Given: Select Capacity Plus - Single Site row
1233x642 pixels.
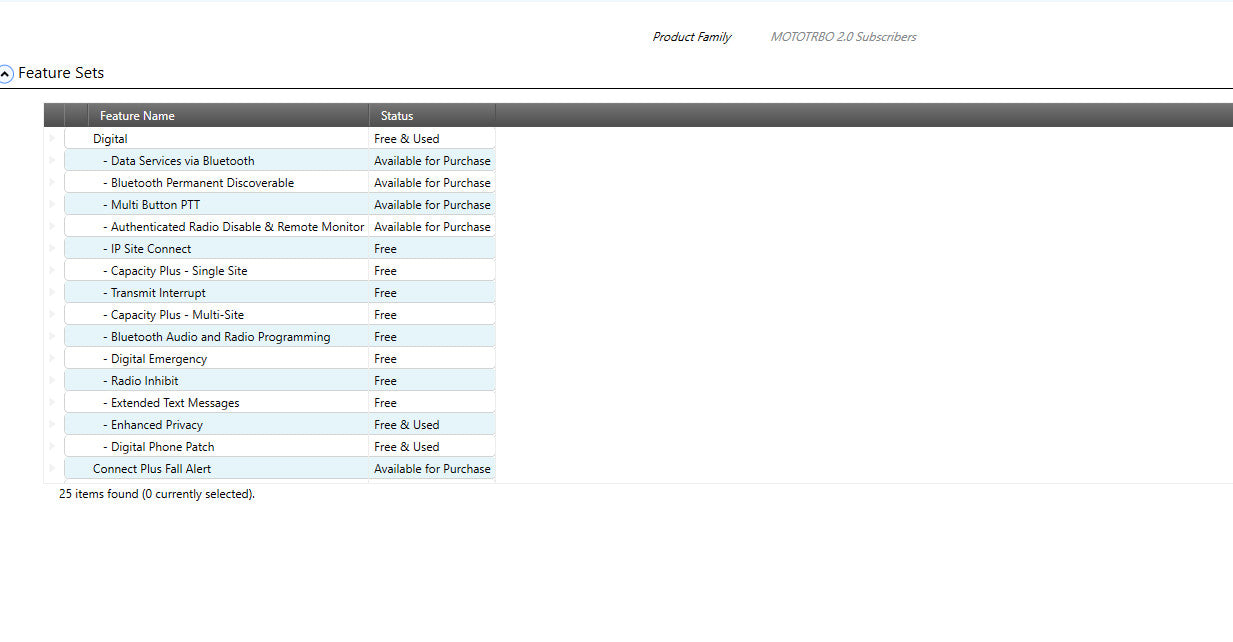Looking at the screenshot, I should (x=280, y=270).
